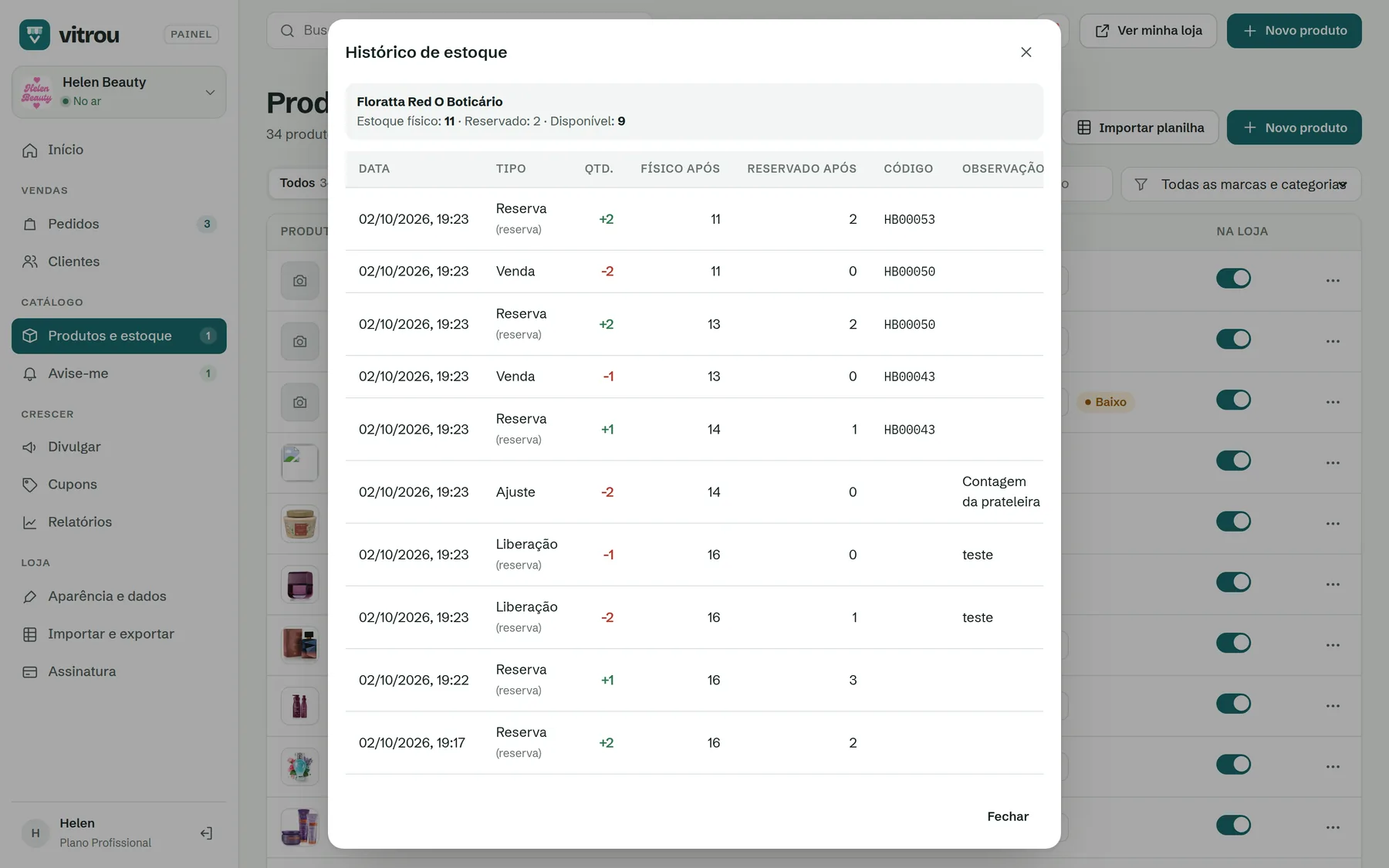This screenshot has width=1389, height=868.
Task: Toggle the fifth product's Na loja switch
Action: coord(1233,522)
